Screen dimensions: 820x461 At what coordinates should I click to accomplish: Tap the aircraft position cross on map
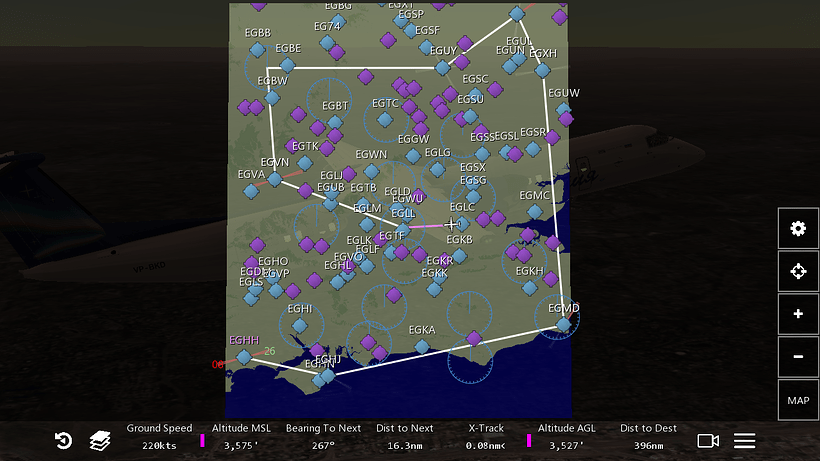(x=450, y=225)
